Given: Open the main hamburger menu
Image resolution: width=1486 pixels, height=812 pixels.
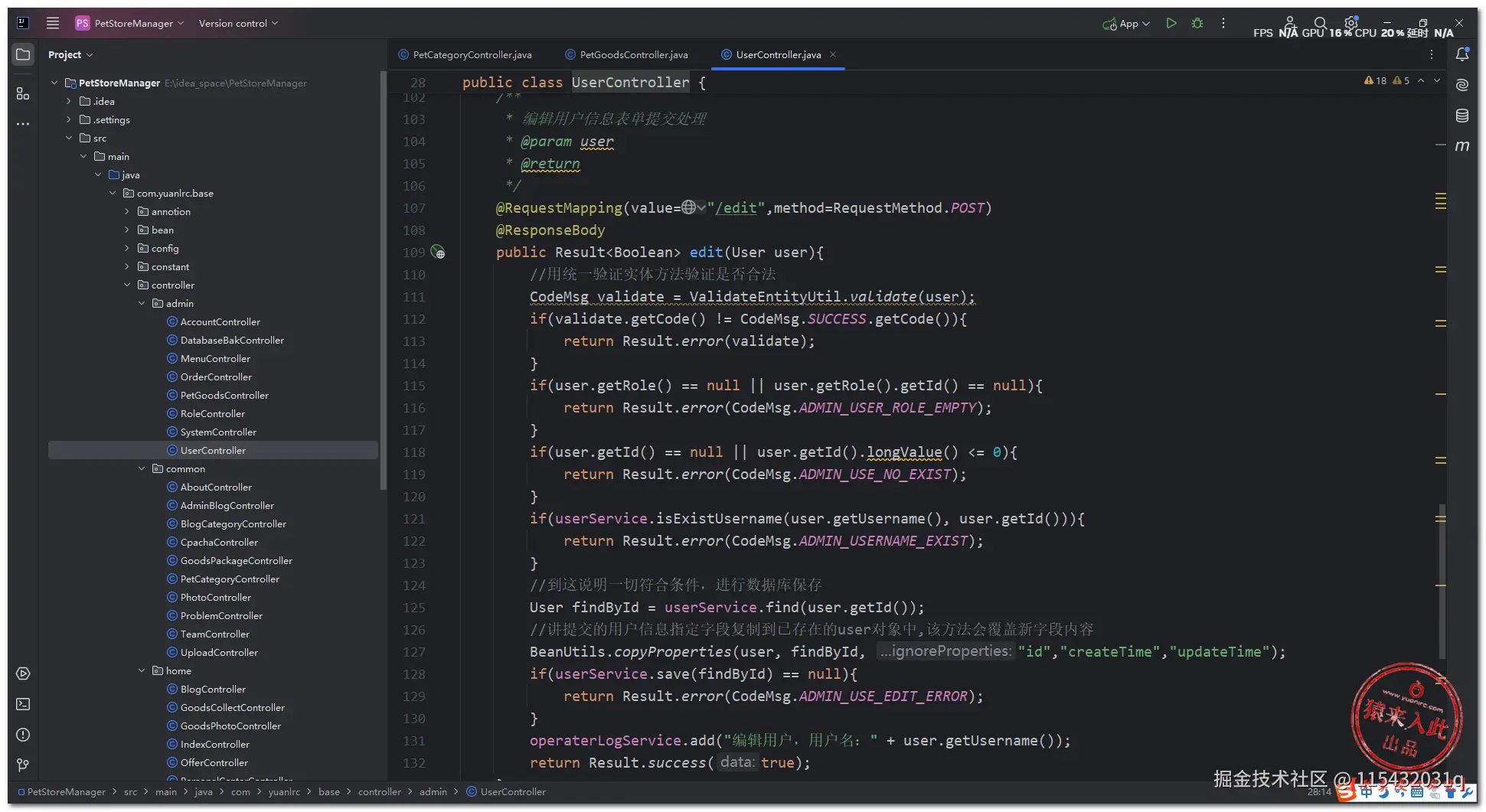Looking at the screenshot, I should pos(53,23).
